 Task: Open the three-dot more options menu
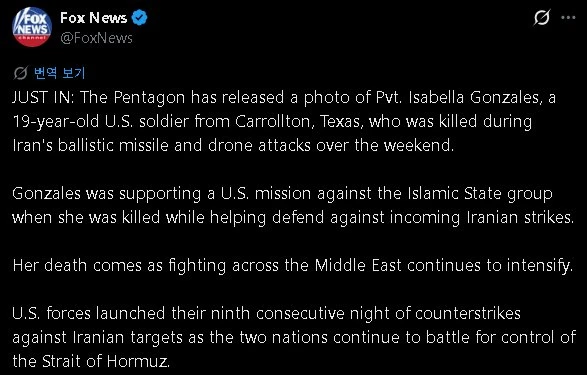pyautogui.click(x=568, y=18)
